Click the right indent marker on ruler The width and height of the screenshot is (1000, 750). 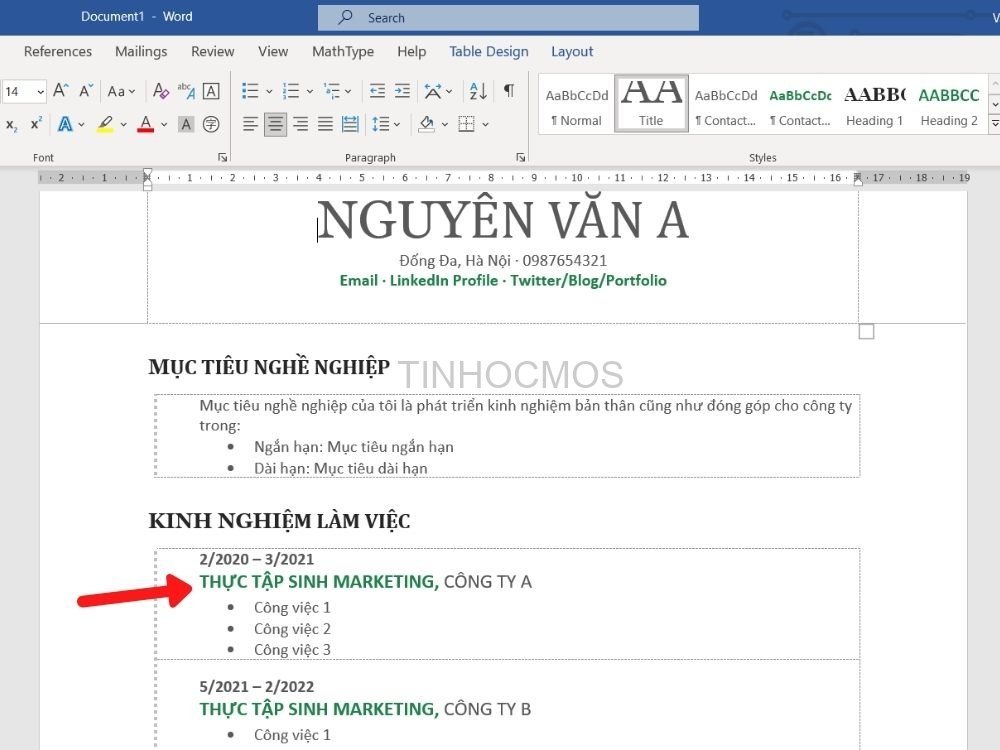[858, 178]
